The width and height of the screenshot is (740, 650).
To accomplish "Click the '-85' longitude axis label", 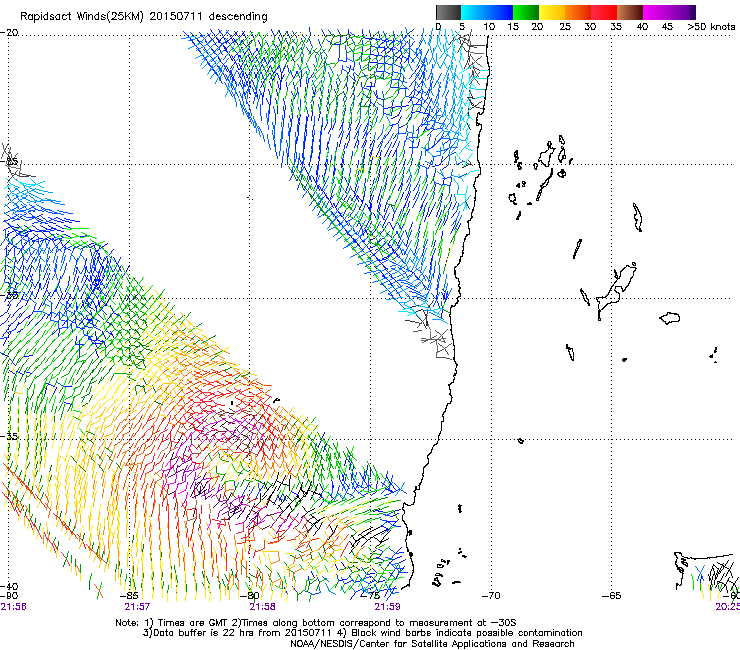I will 129,596.
